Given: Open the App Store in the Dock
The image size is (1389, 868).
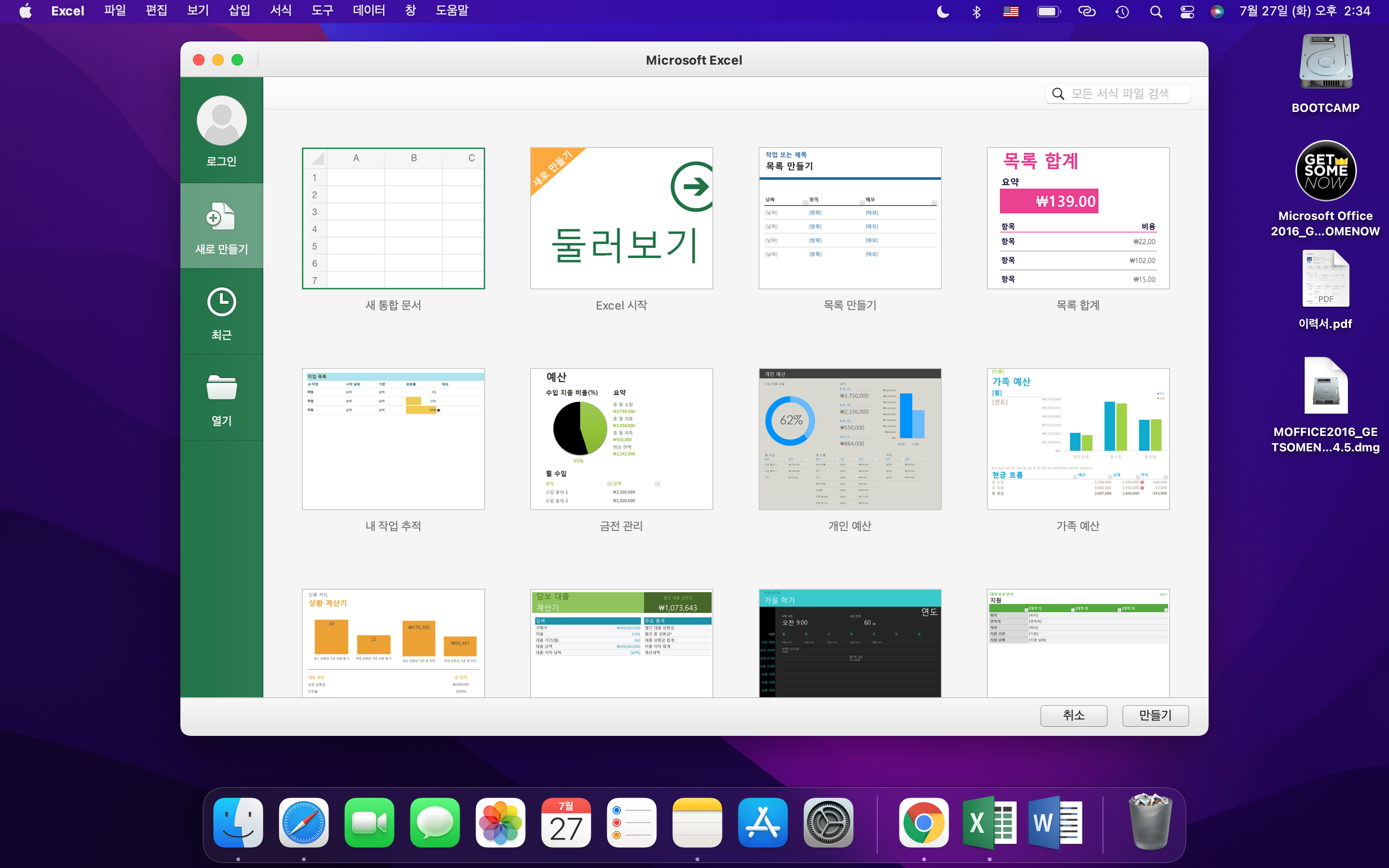Looking at the screenshot, I should click(763, 823).
